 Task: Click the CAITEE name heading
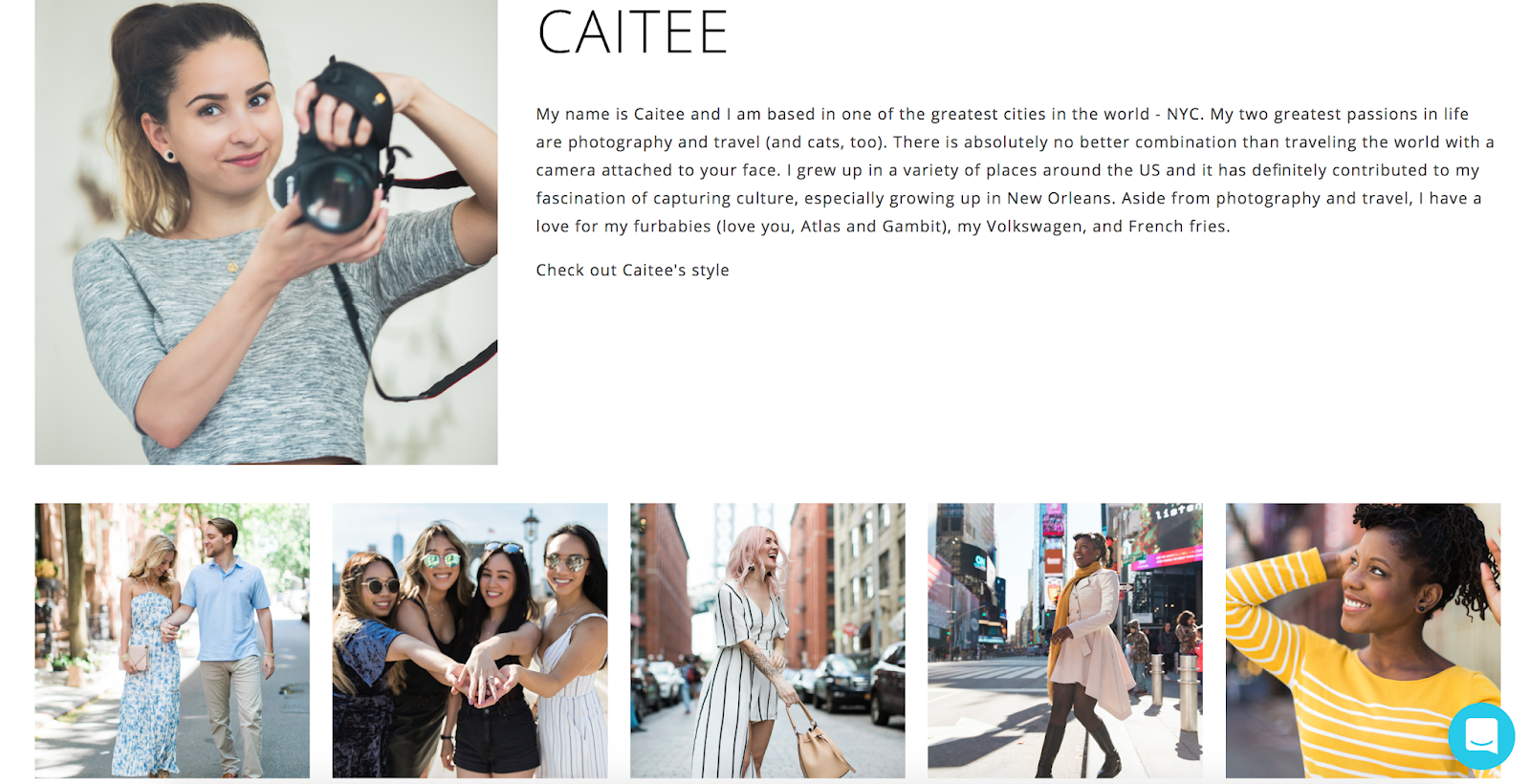(x=632, y=33)
